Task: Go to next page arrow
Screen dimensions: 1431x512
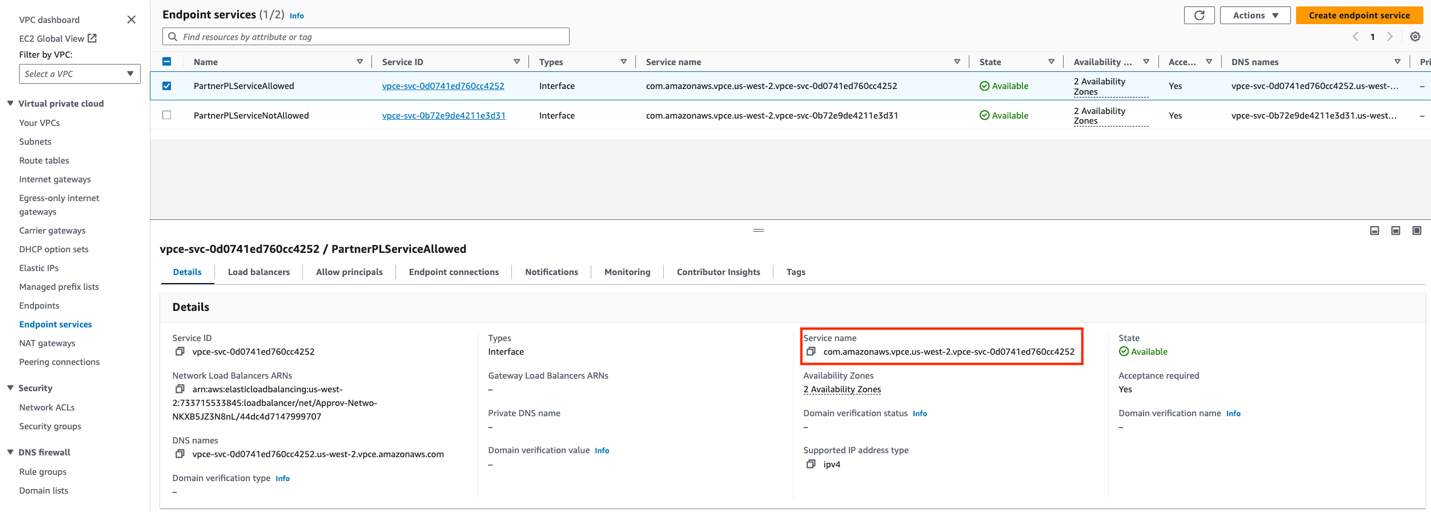Action: [1390, 37]
